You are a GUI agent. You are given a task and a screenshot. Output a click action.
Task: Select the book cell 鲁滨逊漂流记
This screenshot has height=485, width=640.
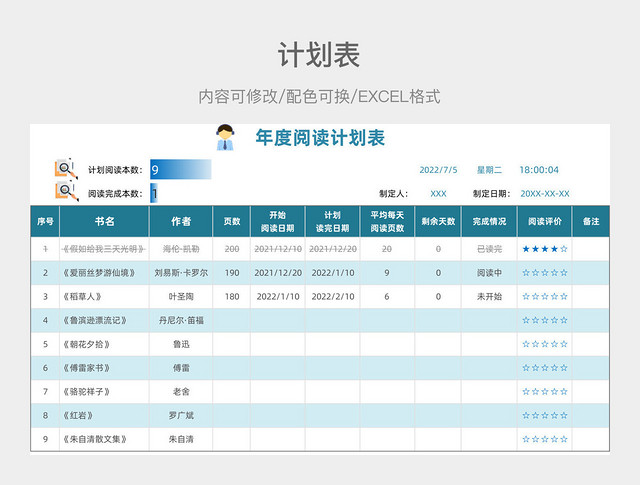104,320
